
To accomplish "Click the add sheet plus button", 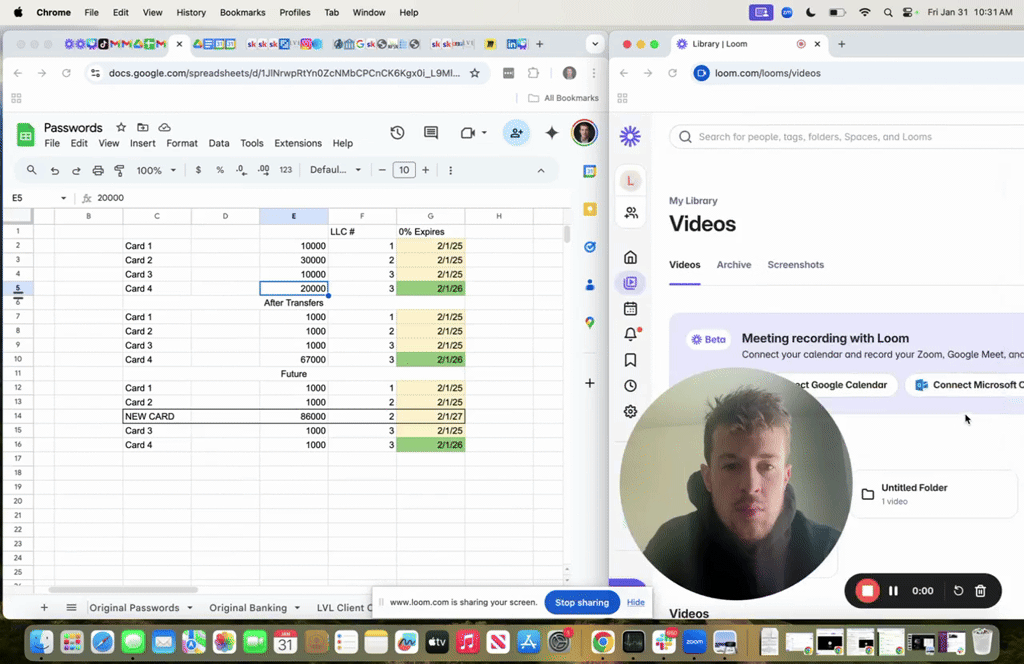I will coord(44,608).
